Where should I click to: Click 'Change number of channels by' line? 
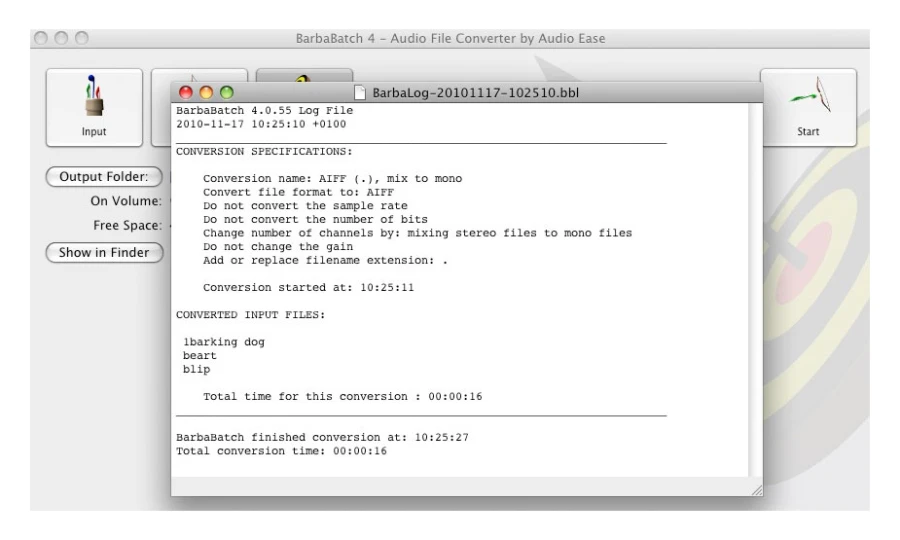pyautogui.click(x=417, y=233)
